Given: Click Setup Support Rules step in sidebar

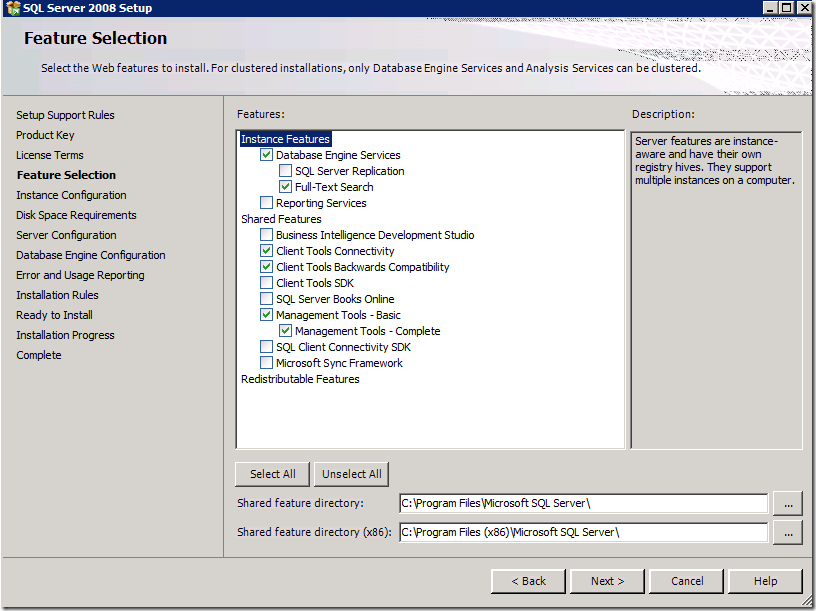Looking at the screenshot, I should tap(65, 115).
